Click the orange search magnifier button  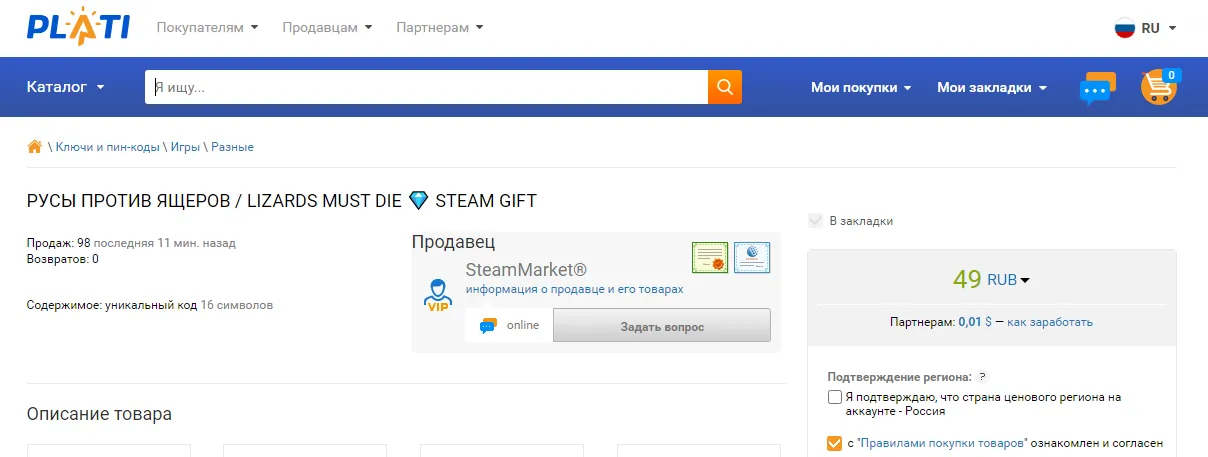(x=725, y=87)
